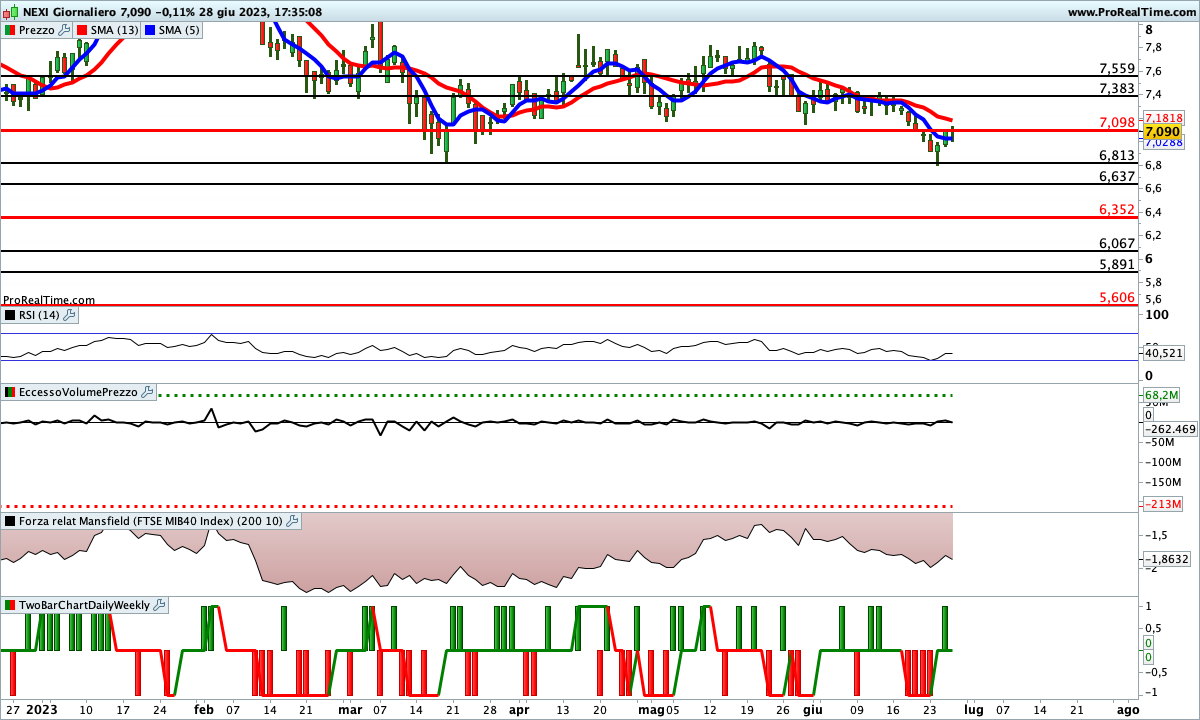Open Prezzo settings wrench icon

(x=65, y=31)
